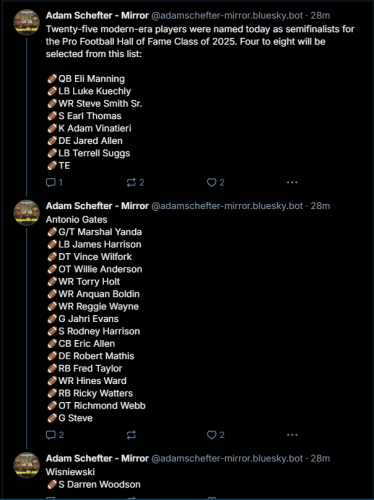Open more options menu on first post
374x500 pixels.
(x=292, y=182)
